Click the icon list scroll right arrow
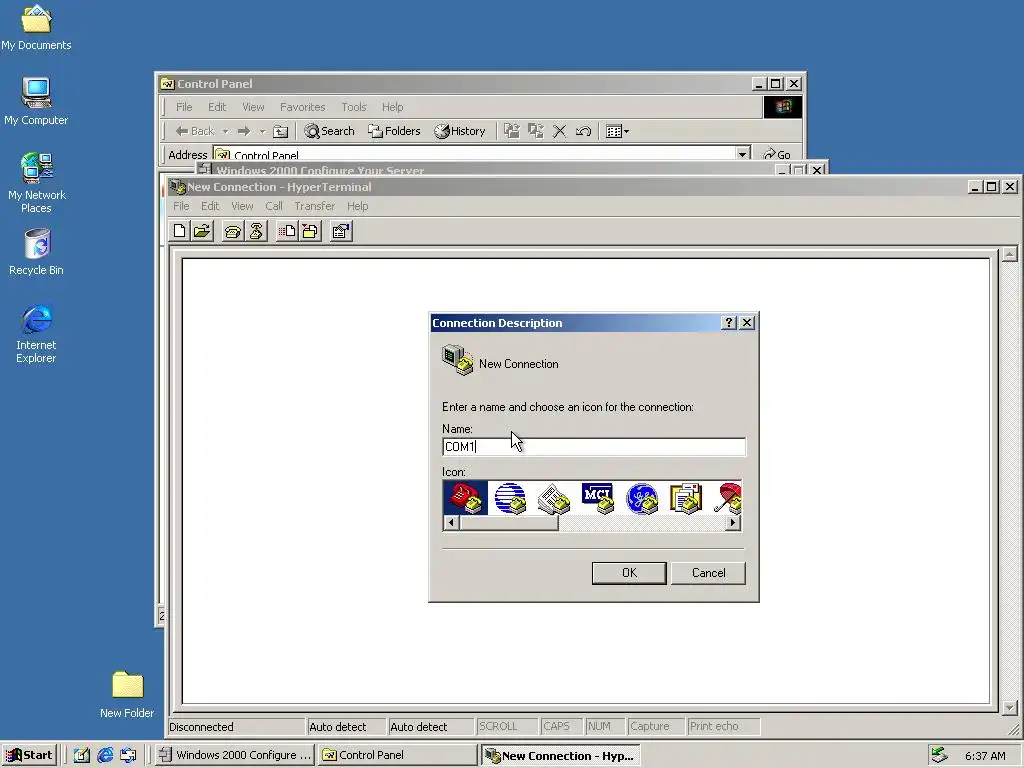Viewport: 1024px width, 768px height. coord(733,522)
